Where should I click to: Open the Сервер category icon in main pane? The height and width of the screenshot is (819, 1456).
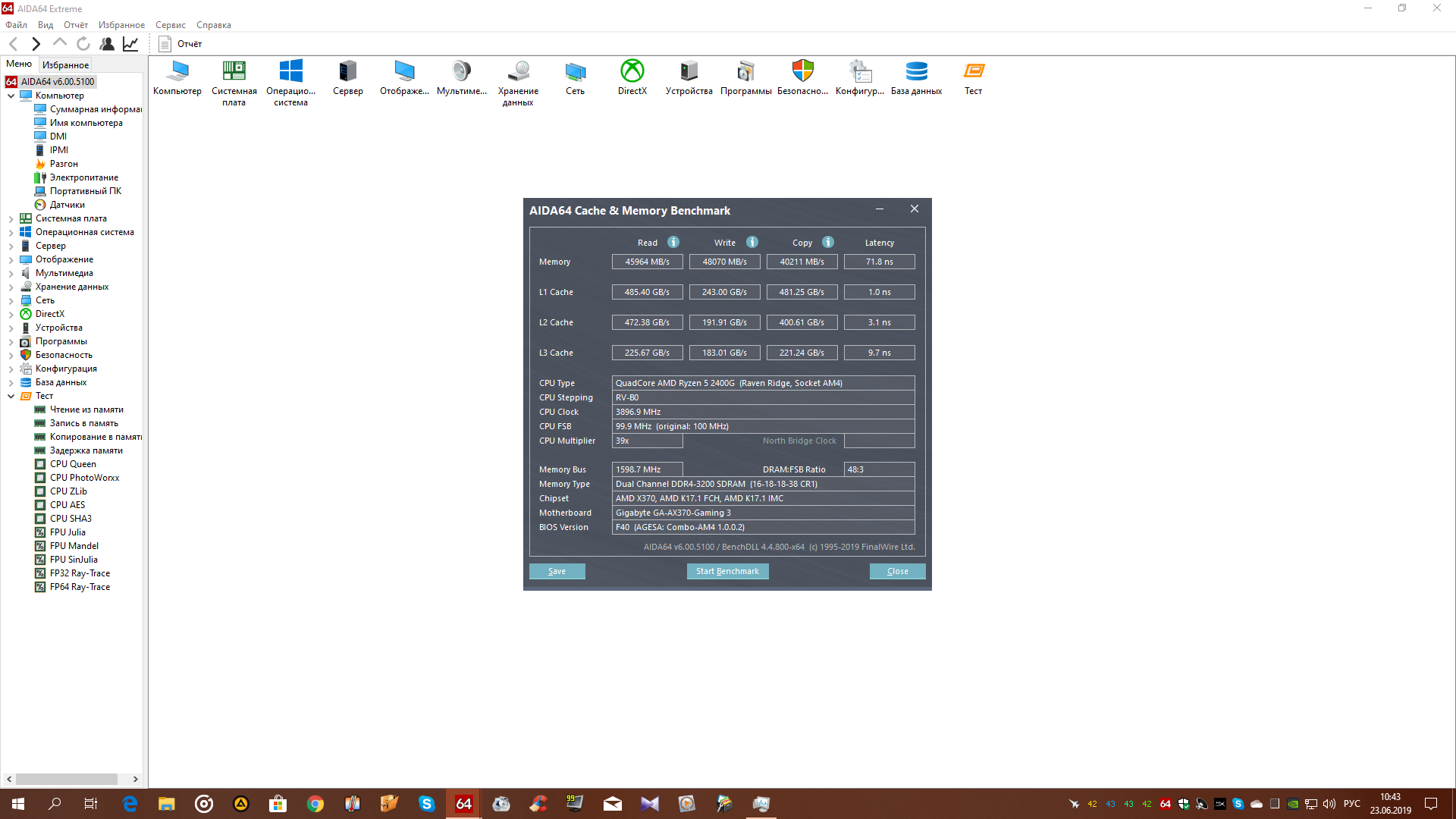(347, 77)
